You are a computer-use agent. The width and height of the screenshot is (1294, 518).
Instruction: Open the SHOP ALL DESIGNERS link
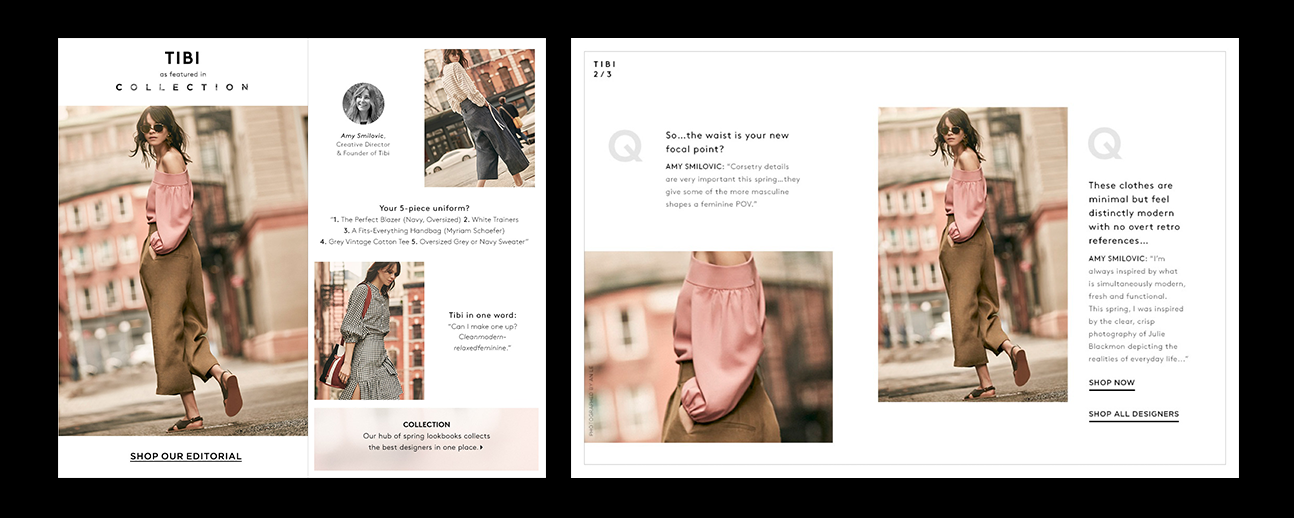(1134, 414)
